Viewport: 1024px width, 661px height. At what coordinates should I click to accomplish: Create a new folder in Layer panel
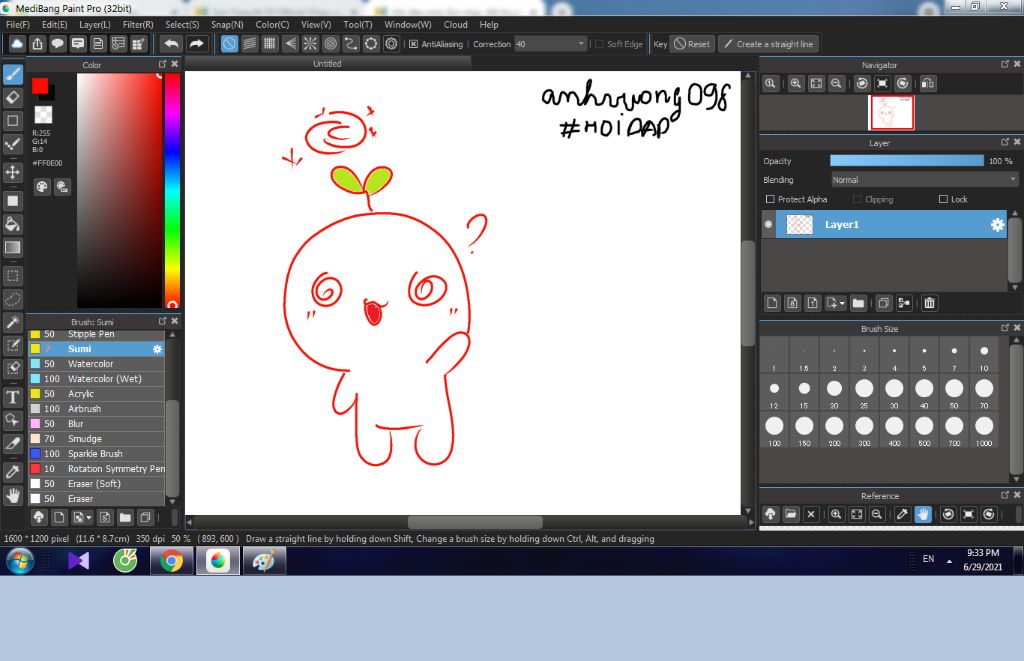point(858,303)
